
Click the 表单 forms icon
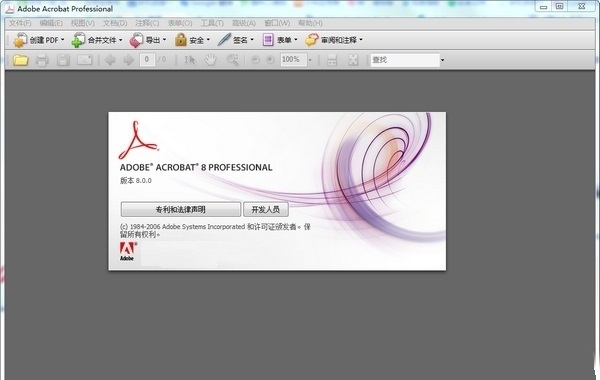[268, 40]
